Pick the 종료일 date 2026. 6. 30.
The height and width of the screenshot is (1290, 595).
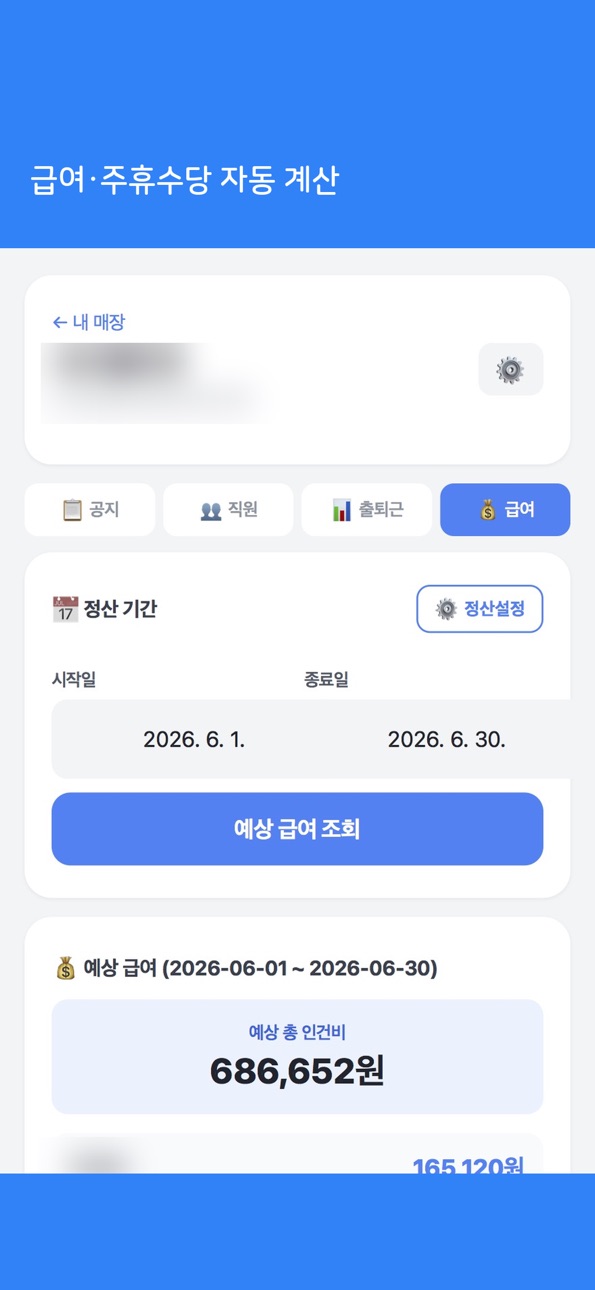[446, 740]
